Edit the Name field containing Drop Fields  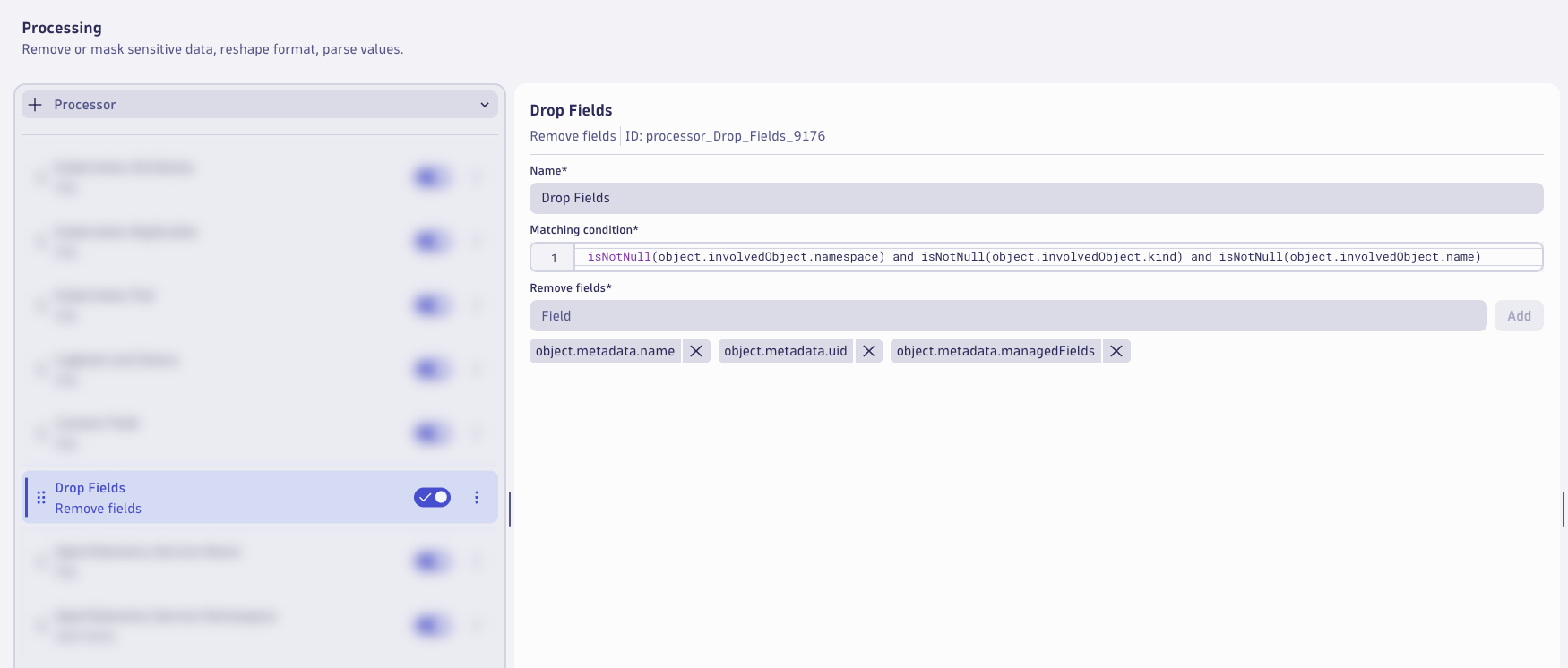tap(1037, 198)
